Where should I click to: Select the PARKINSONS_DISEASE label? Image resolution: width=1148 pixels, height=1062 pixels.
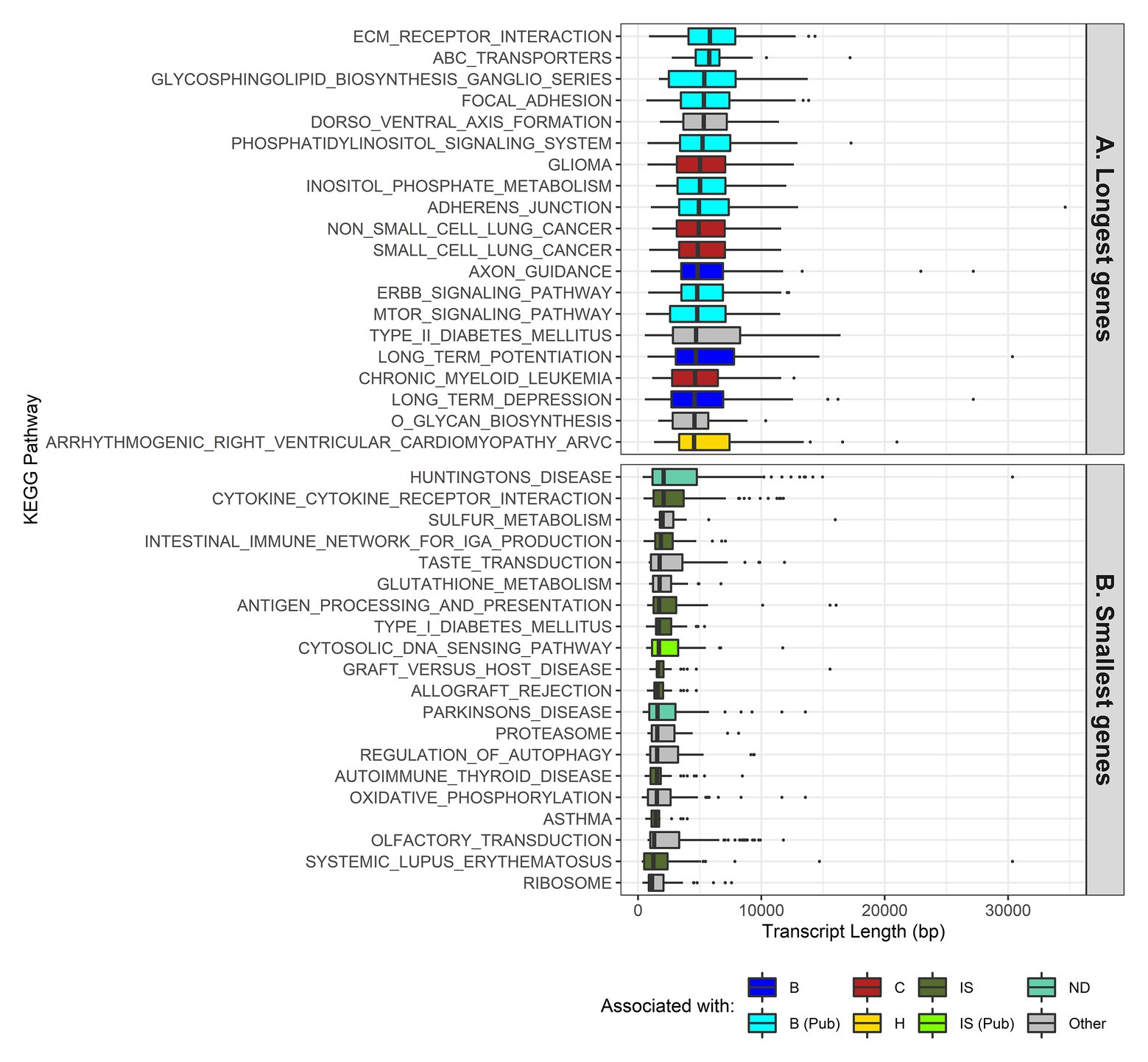point(518,713)
